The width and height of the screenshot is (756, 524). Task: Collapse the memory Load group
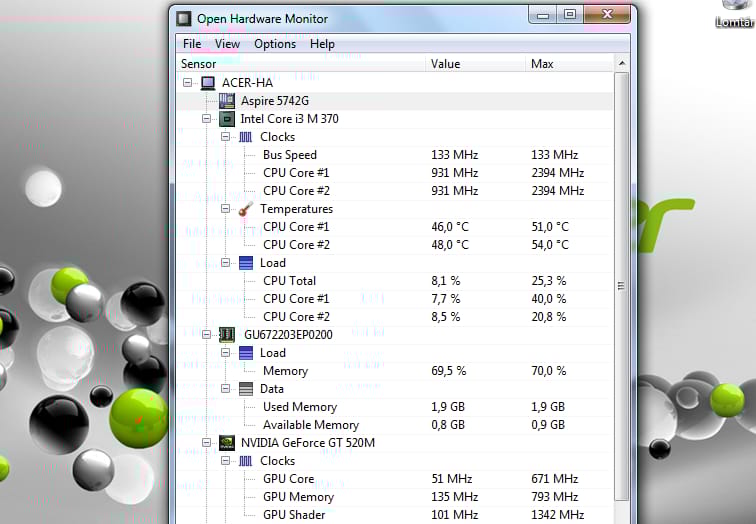coord(225,353)
